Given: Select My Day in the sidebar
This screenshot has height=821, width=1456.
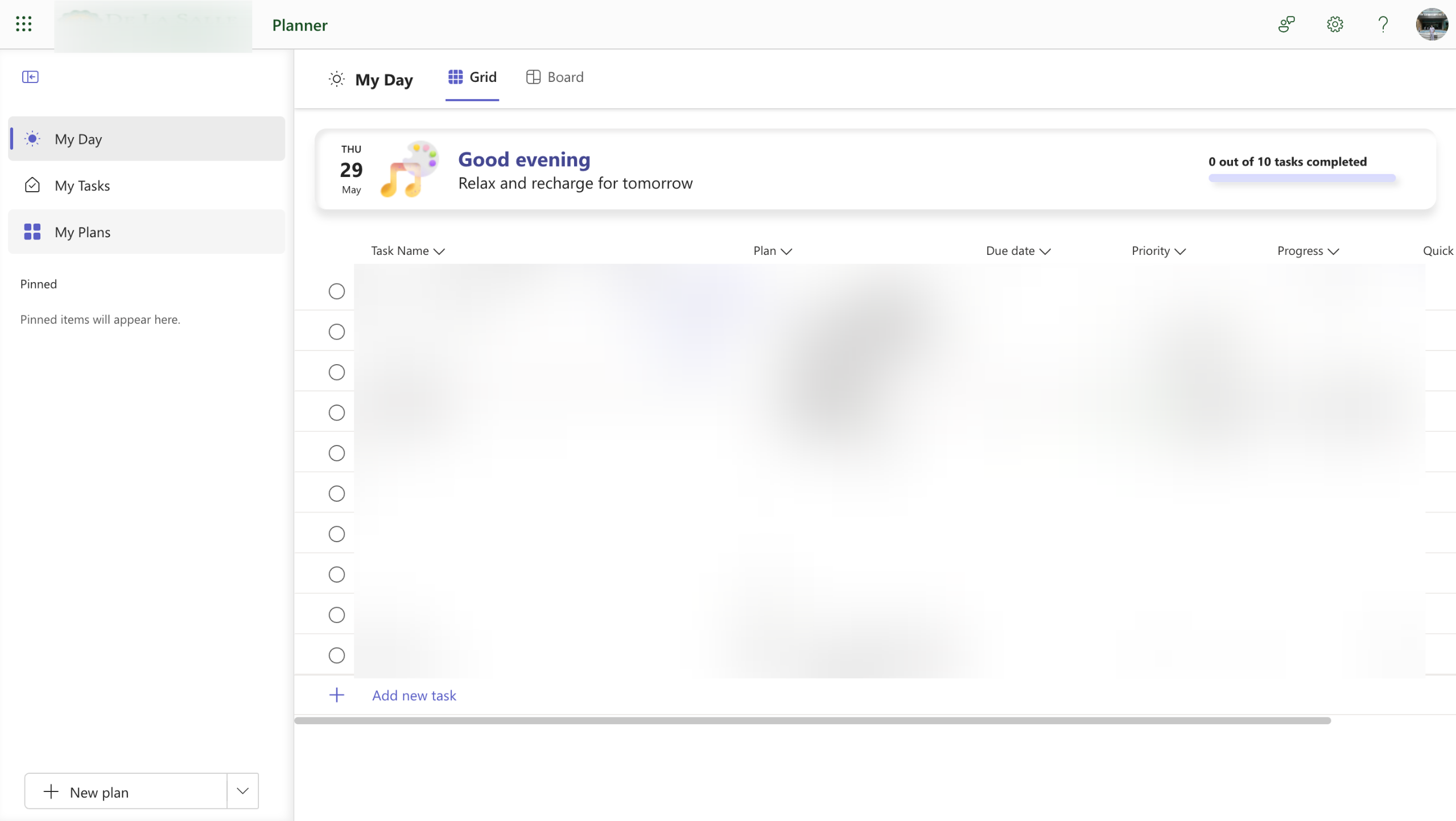Looking at the screenshot, I should coord(146,139).
